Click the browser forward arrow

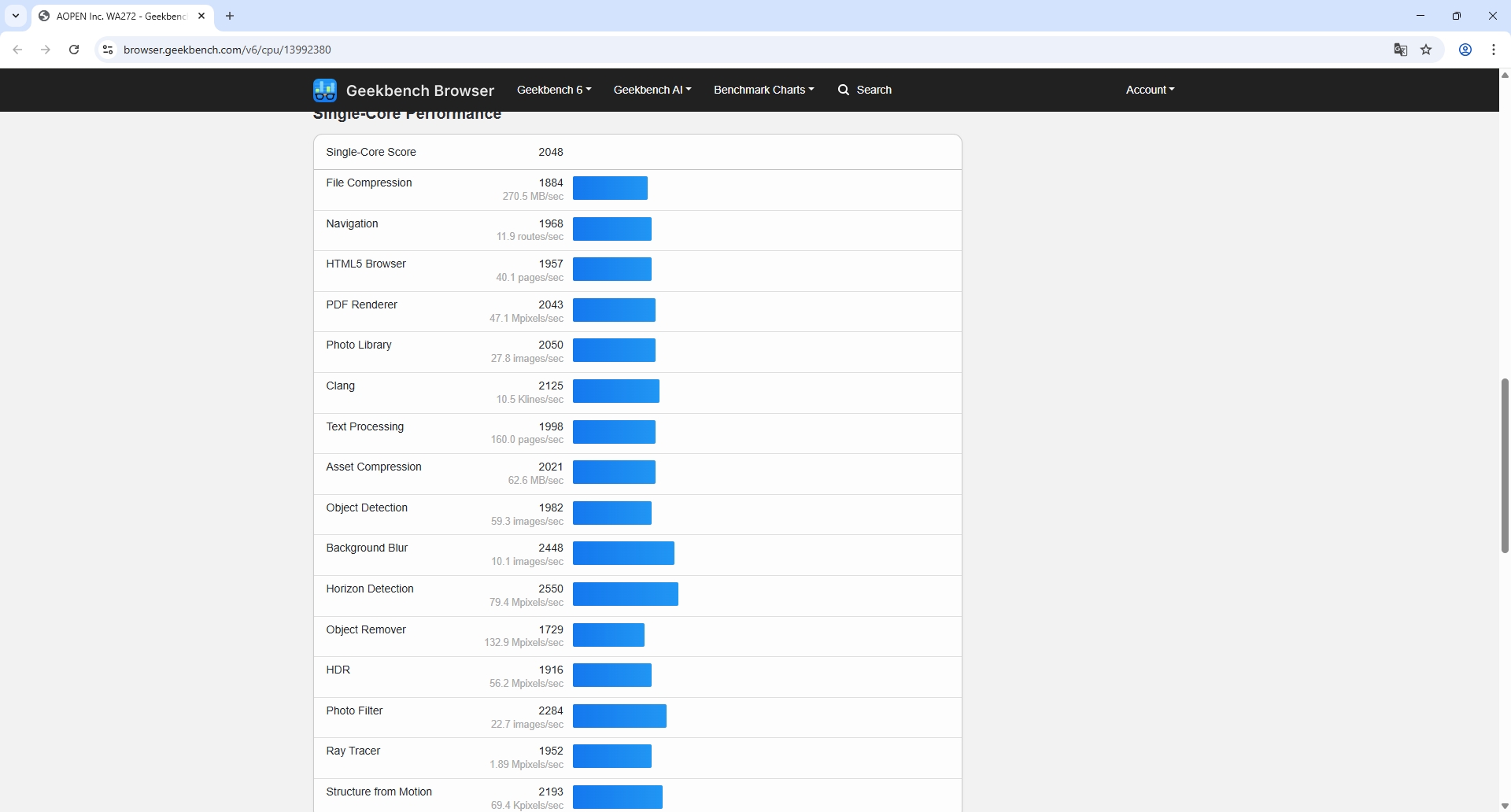point(46,50)
